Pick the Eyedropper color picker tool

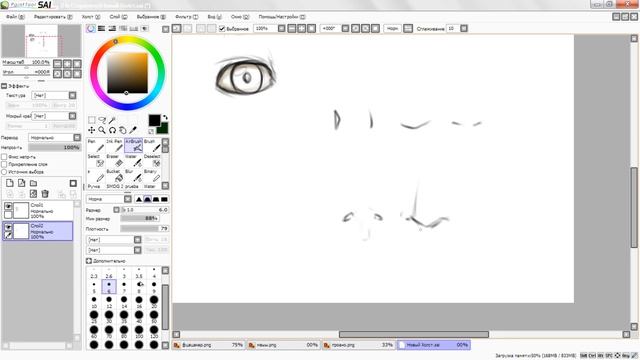133,130
